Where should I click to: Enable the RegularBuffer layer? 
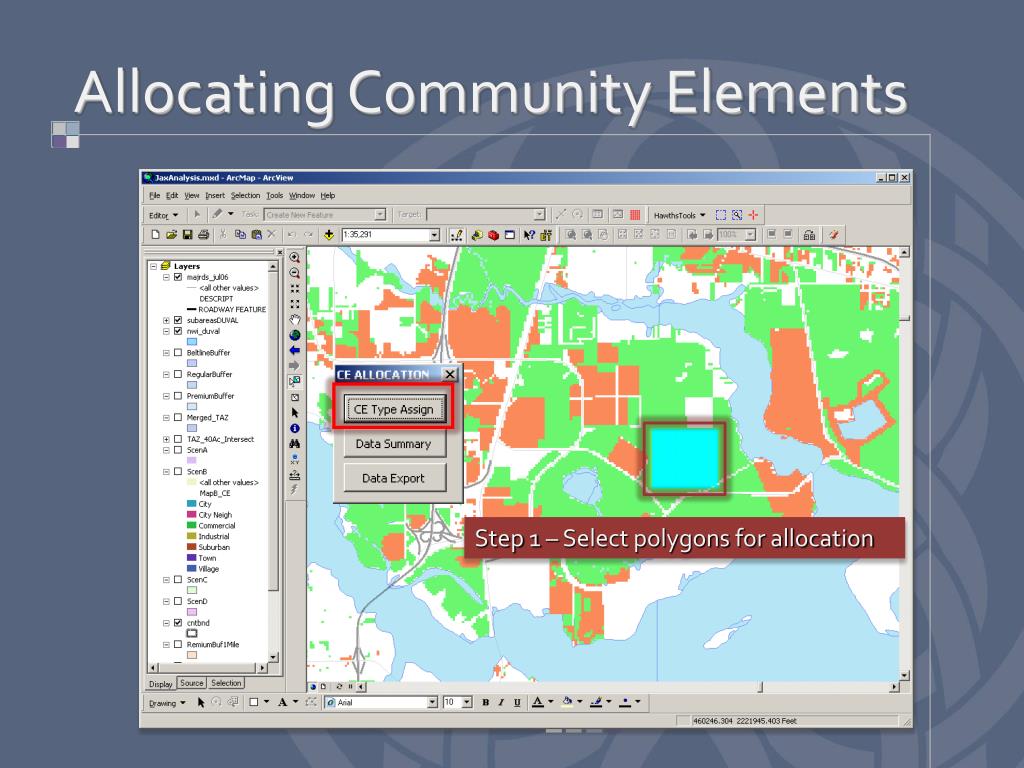pos(178,374)
